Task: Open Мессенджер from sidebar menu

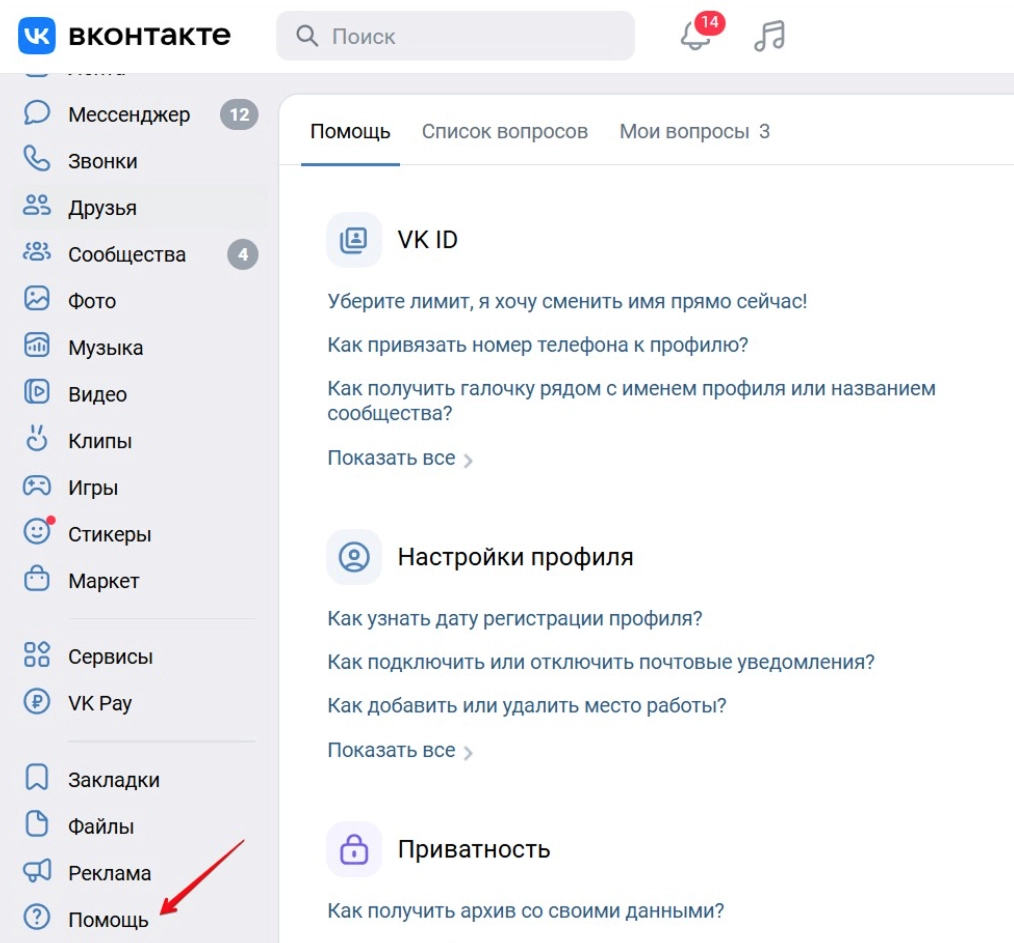Action: (129, 114)
